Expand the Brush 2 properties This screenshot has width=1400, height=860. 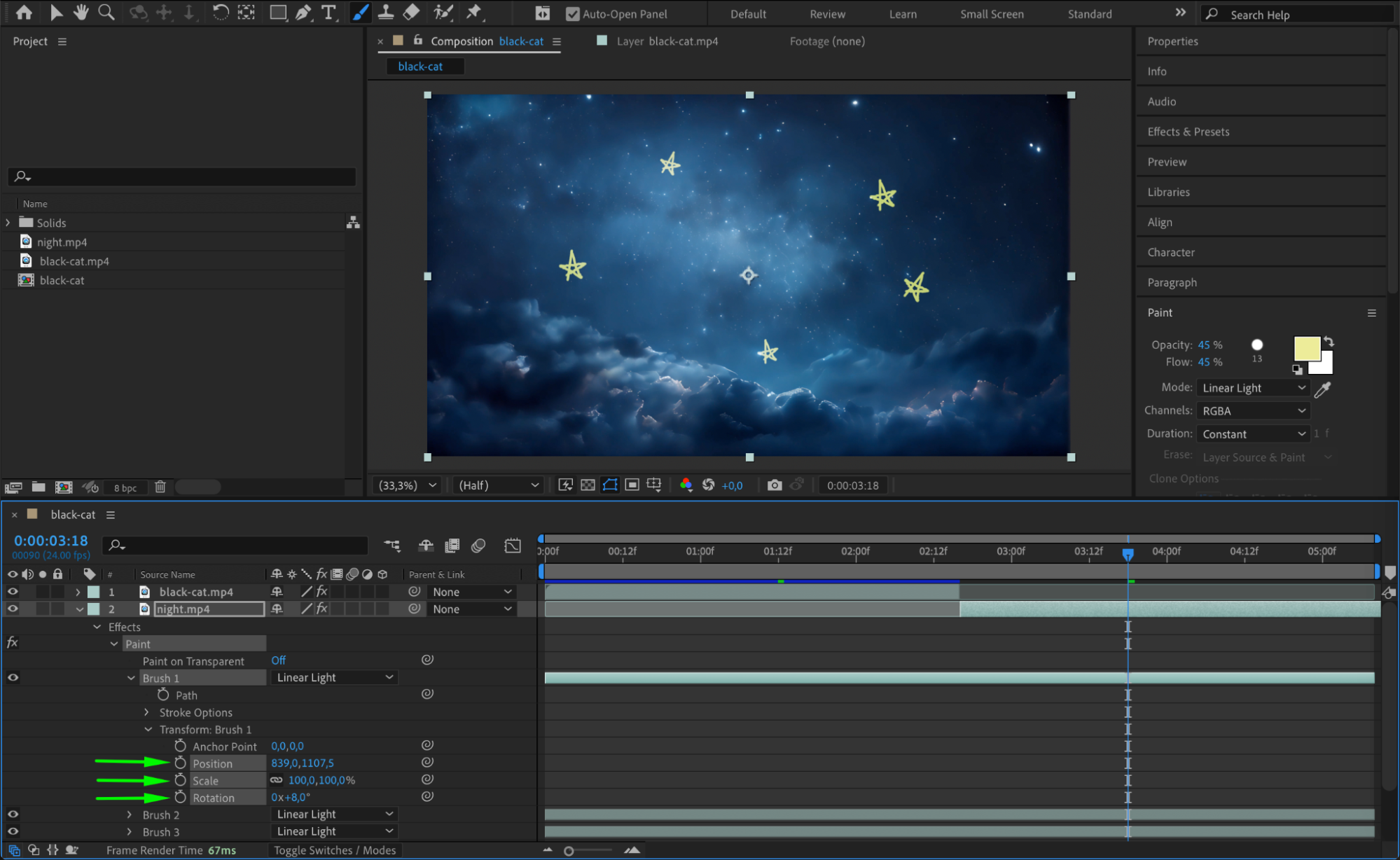[130, 814]
